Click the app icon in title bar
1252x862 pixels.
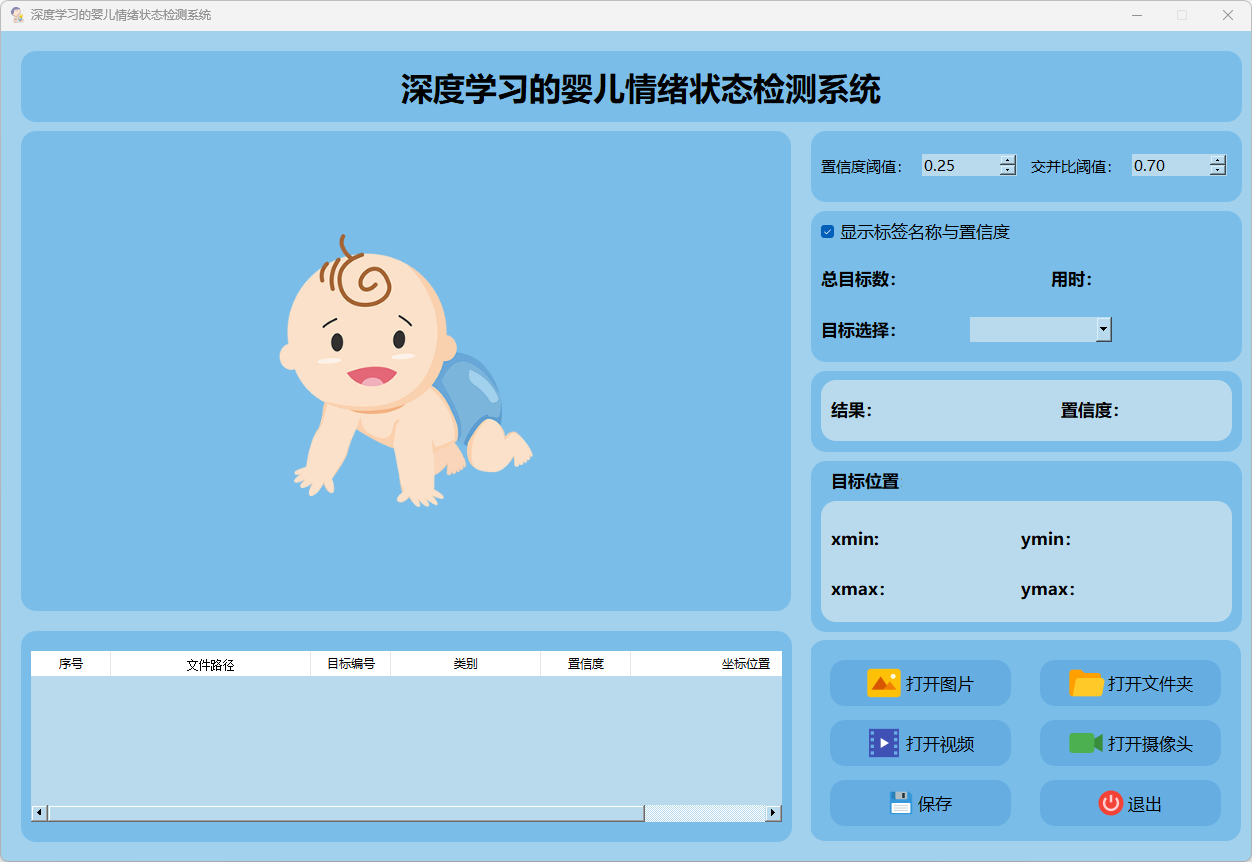click(x=17, y=15)
